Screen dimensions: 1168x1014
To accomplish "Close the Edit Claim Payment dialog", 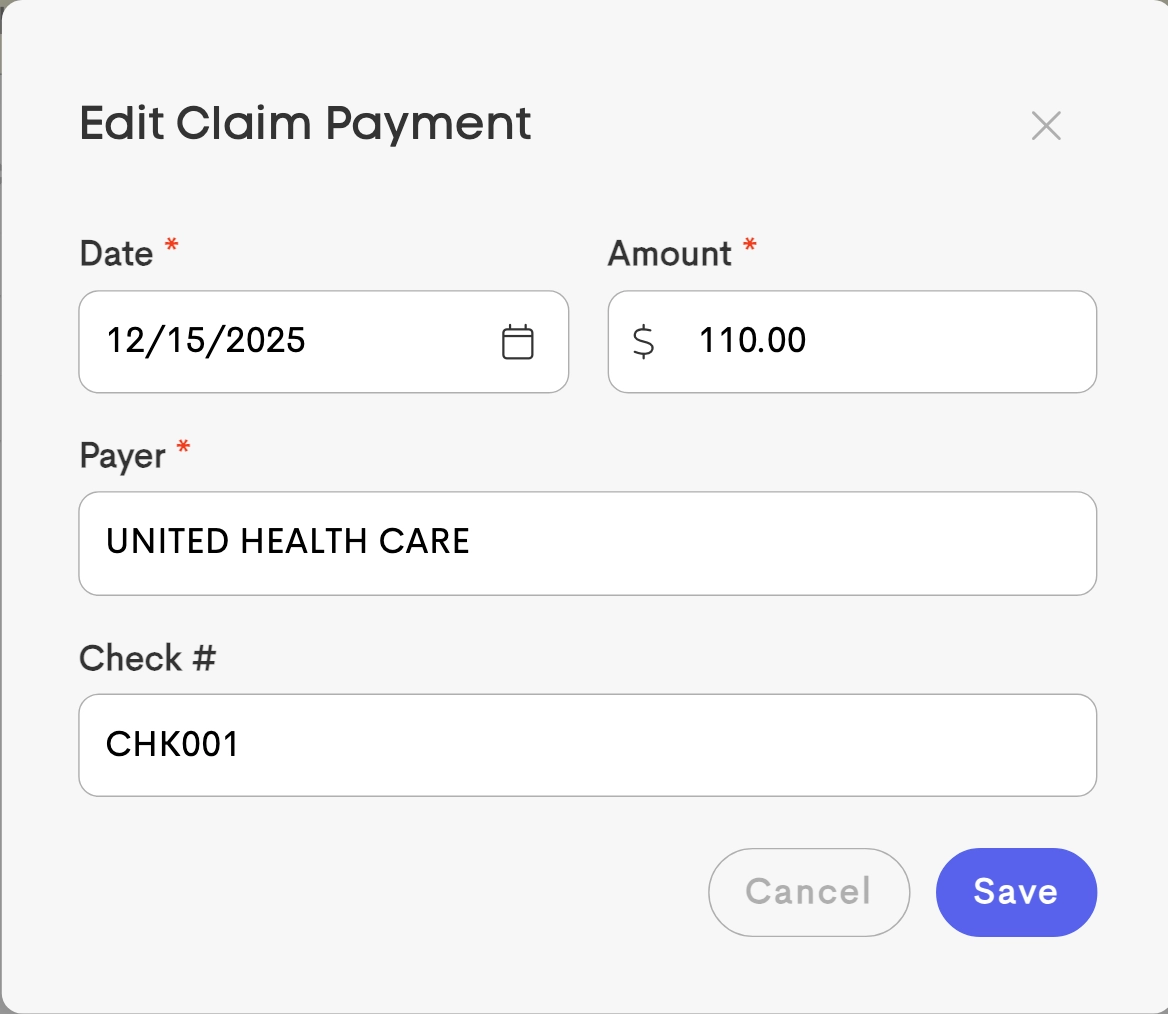I will (x=1045, y=126).
